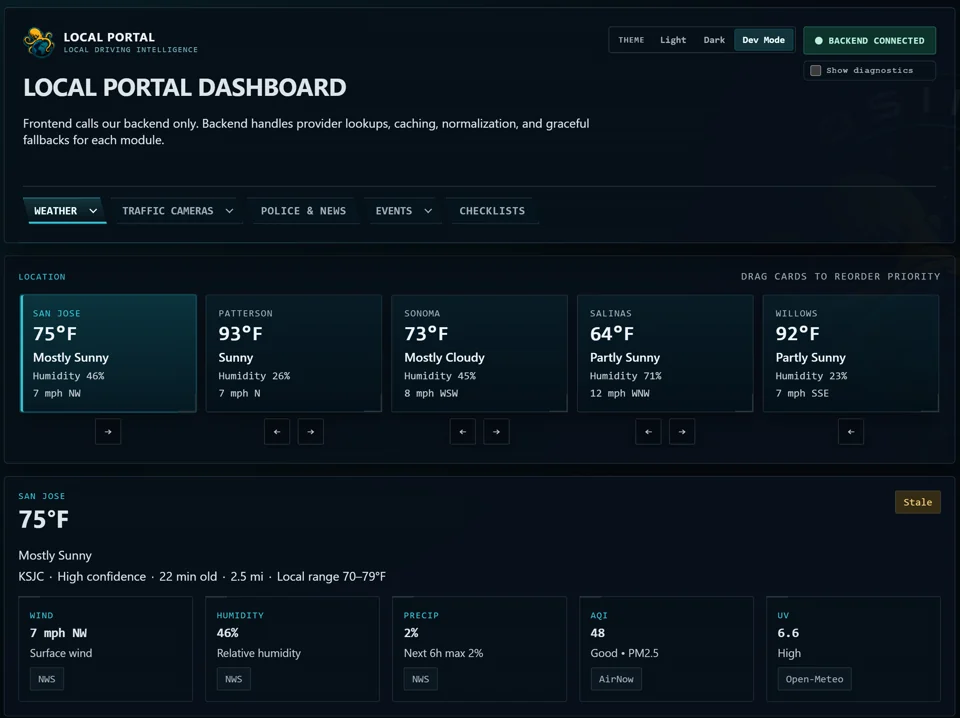960x718 pixels.
Task: Select the Patterson weather card
Action: (294, 353)
